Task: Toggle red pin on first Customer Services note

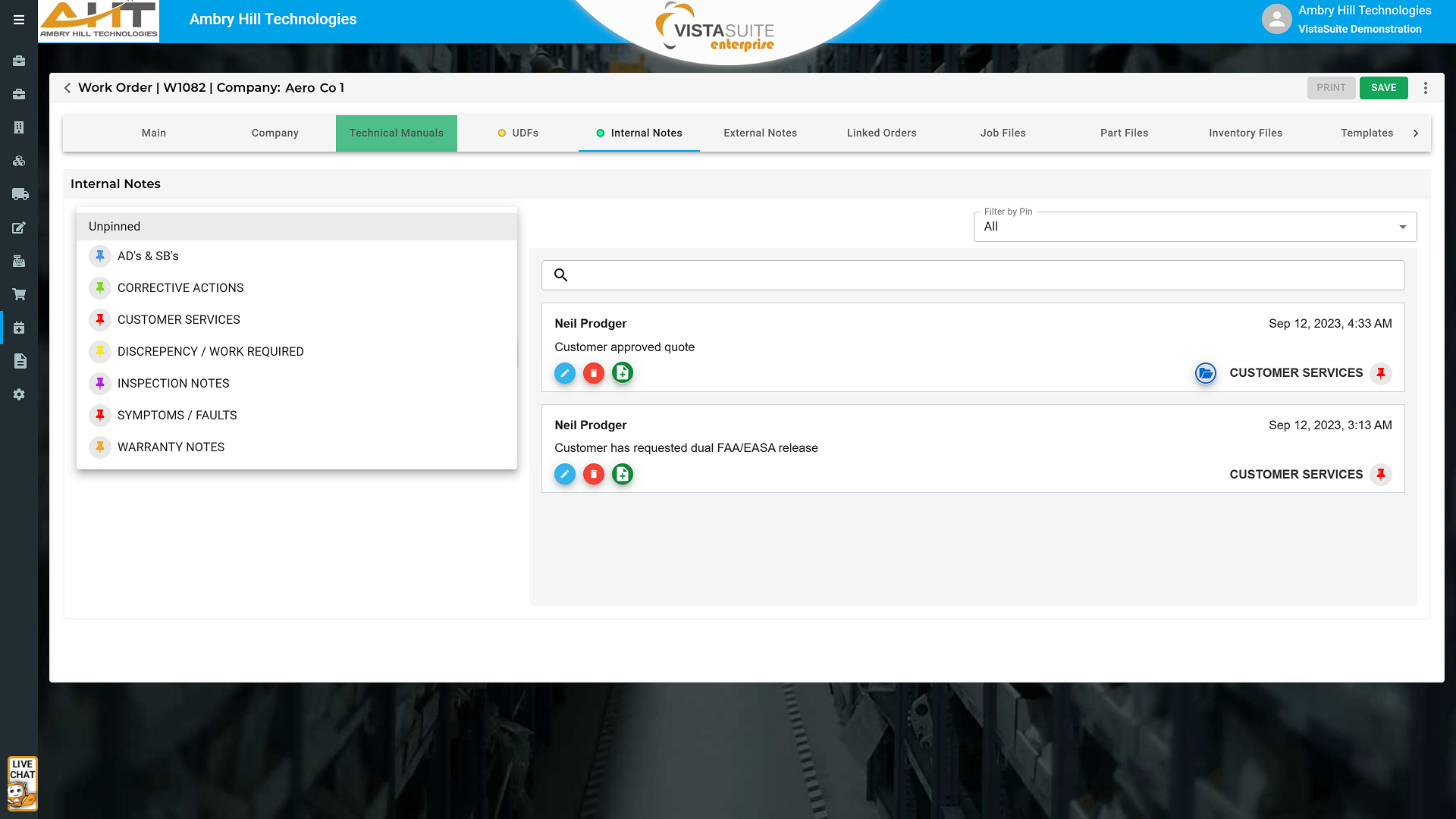Action: pos(1381,373)
